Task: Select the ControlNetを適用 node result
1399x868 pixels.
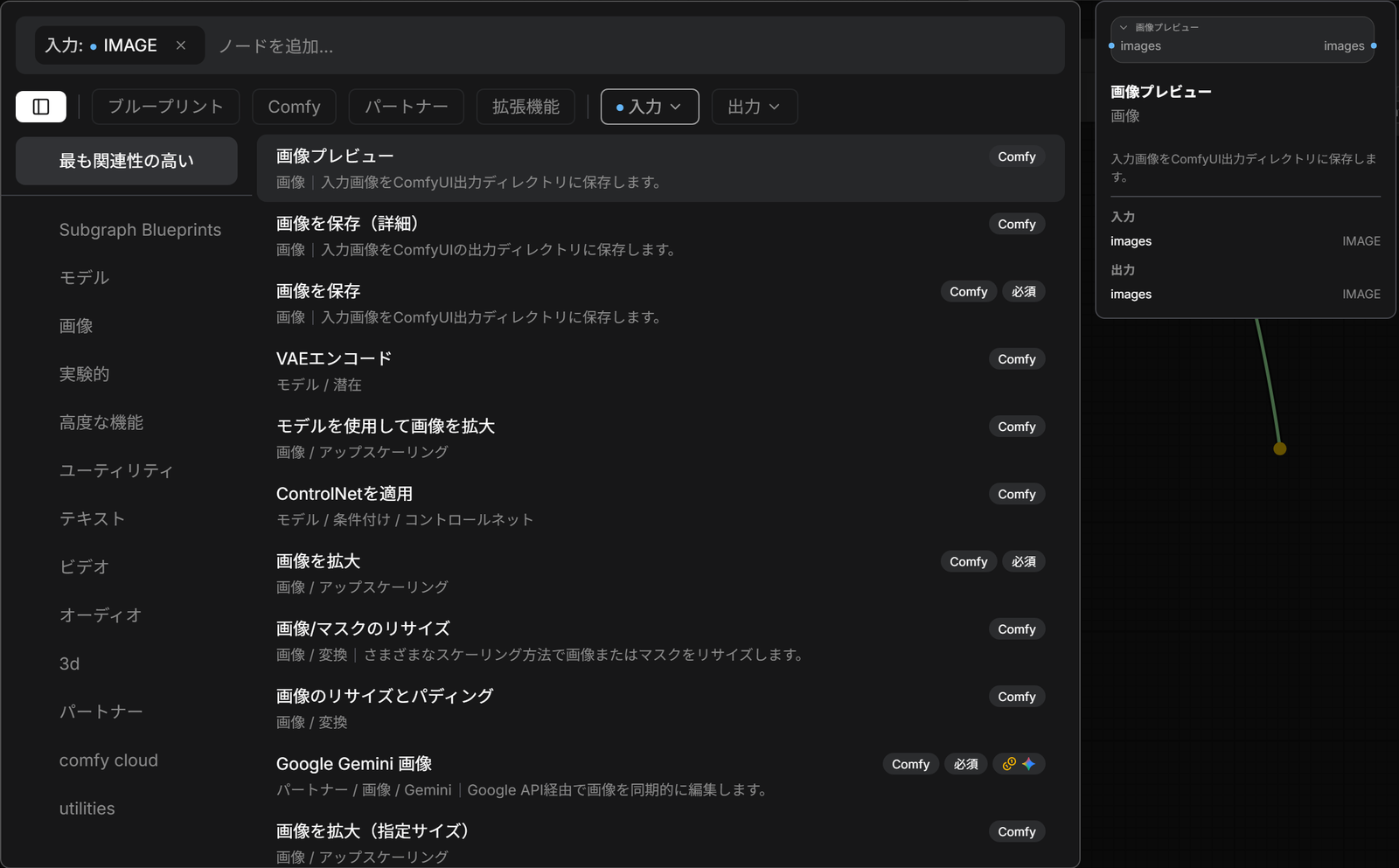Action: pos(661,506)
